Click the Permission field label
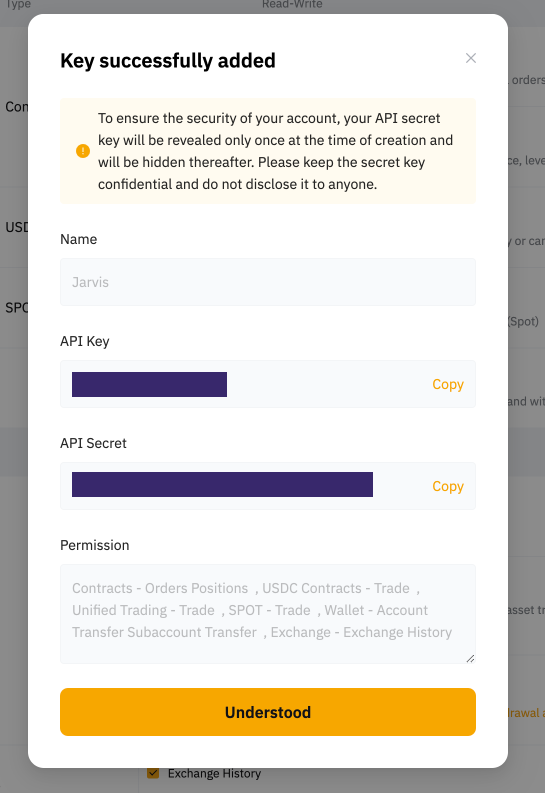545x793 pixels. pos(95,545)
